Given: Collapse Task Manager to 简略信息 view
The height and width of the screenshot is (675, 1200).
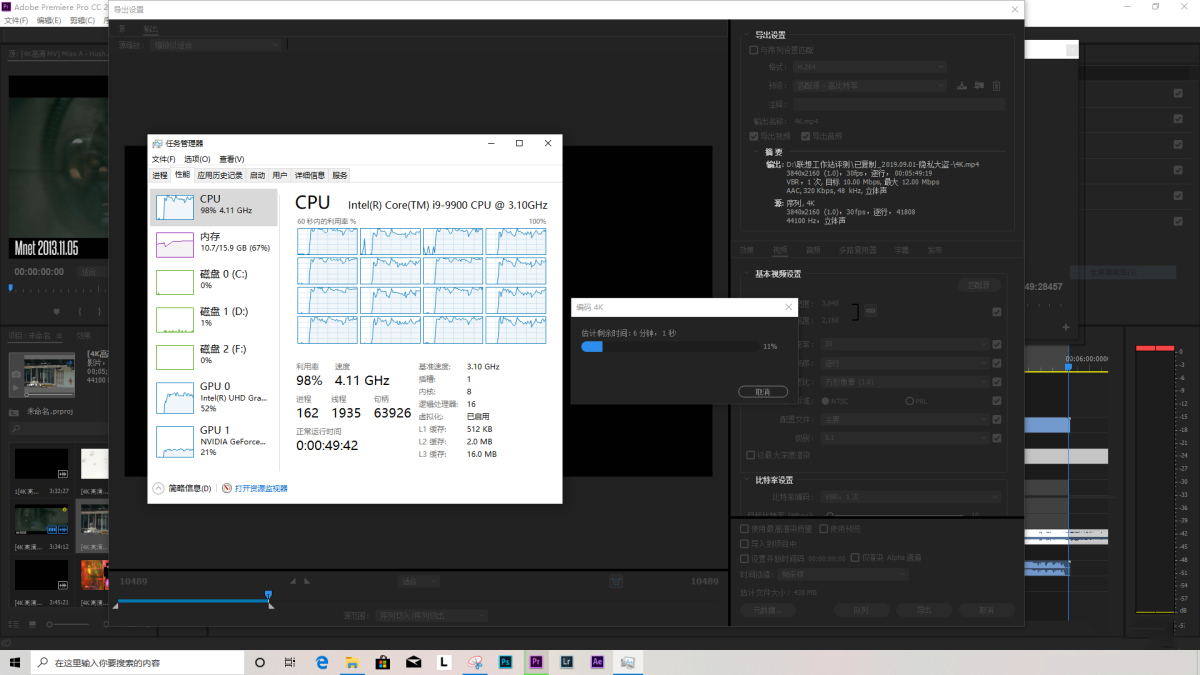Looking at the screenshot, I should tap(182, 489).
